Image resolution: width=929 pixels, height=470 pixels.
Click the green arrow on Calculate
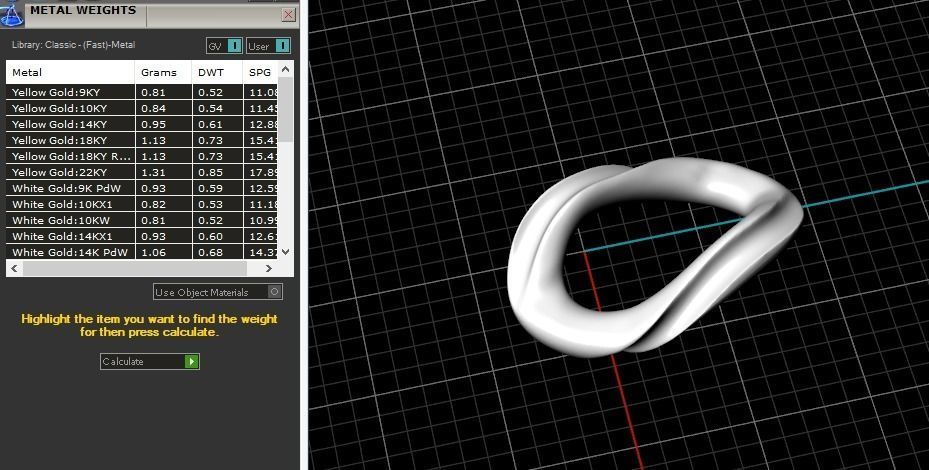coord(191,362)
